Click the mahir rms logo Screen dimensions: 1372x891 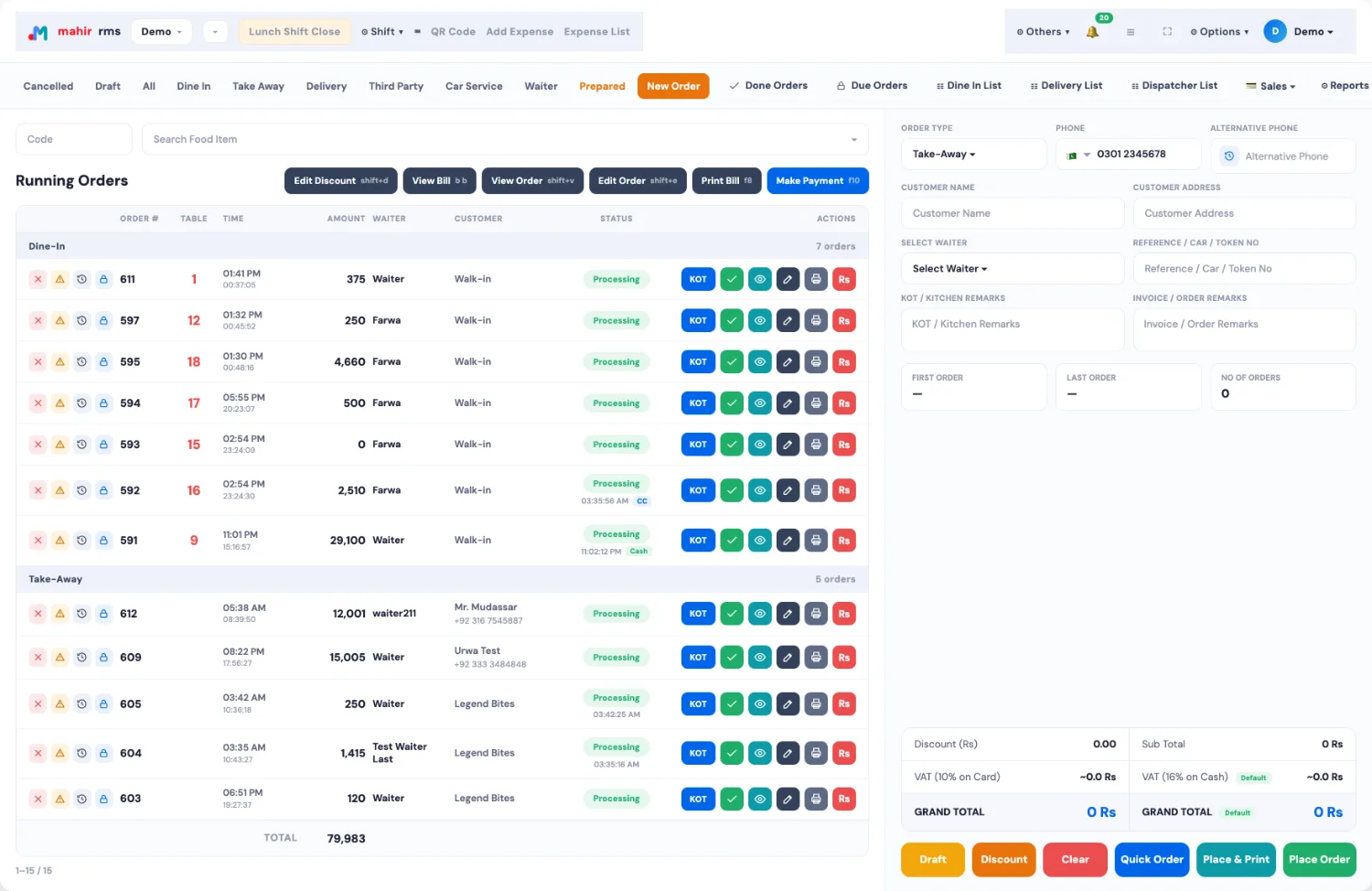tap(75, 32)
